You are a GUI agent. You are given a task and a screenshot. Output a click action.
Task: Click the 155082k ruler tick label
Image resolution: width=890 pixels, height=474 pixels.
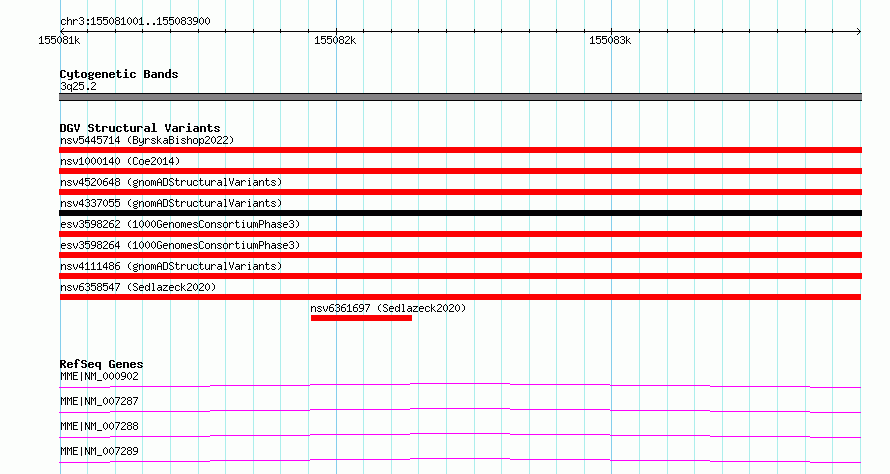point(335,40)
